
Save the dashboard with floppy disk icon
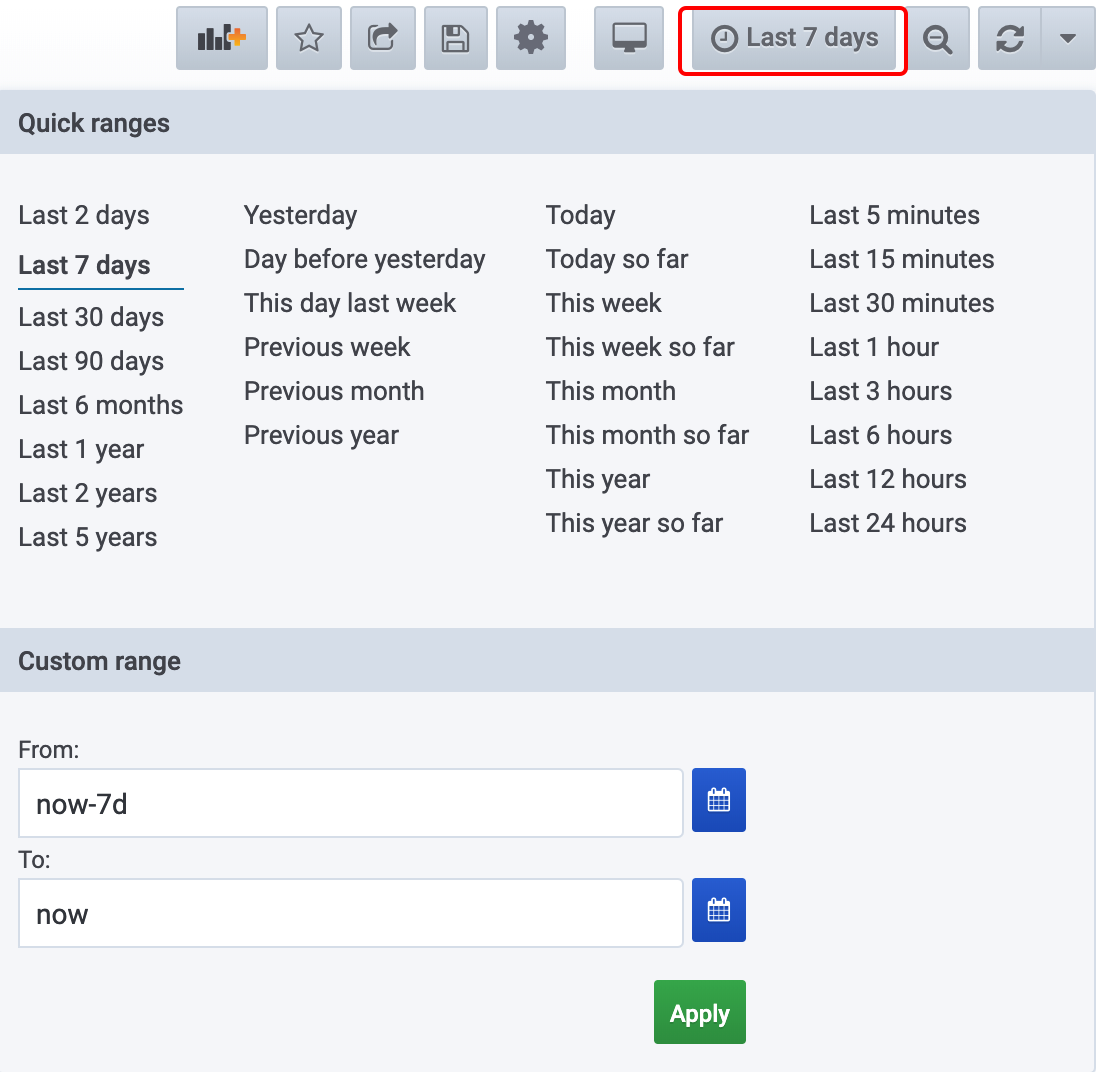point(456,39)
